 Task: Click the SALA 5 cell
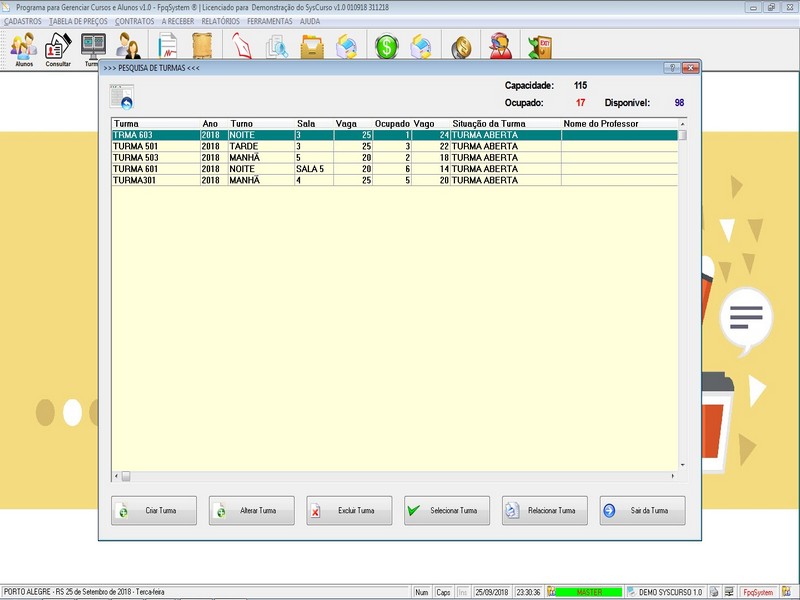(x=314, y=169)
